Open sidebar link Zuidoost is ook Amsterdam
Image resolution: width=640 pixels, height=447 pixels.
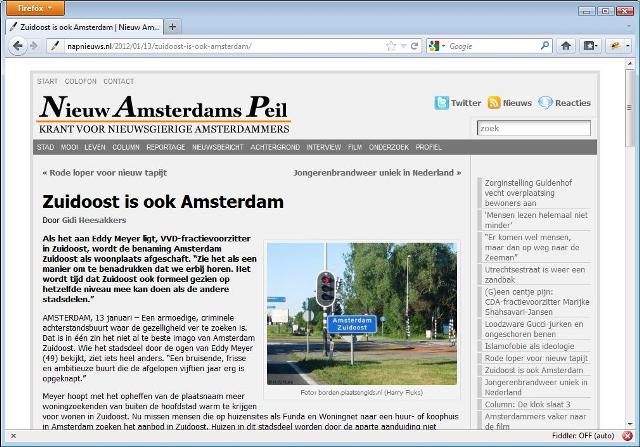(x=534, y=370)
